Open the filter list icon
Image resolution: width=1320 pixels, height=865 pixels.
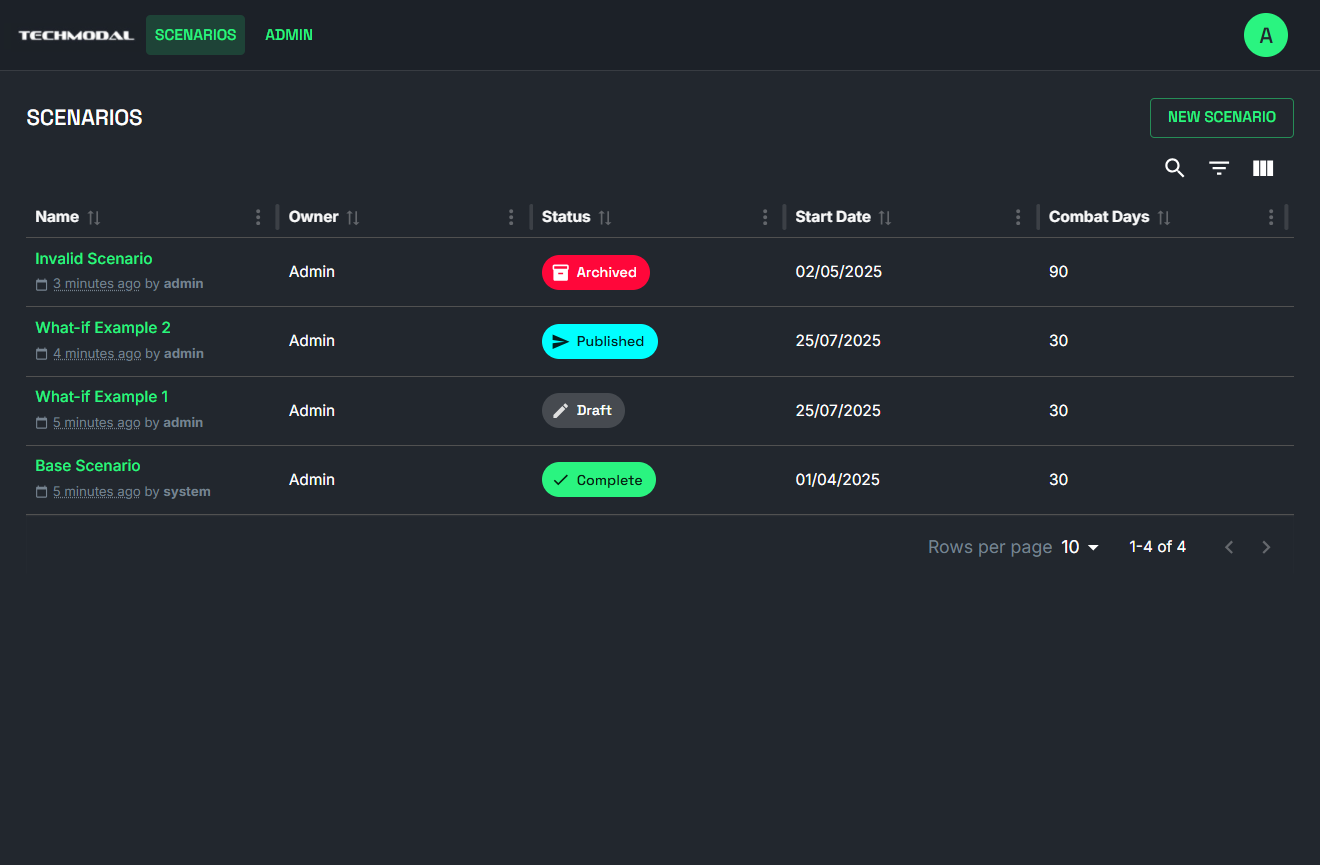[x=1219, y=168]
